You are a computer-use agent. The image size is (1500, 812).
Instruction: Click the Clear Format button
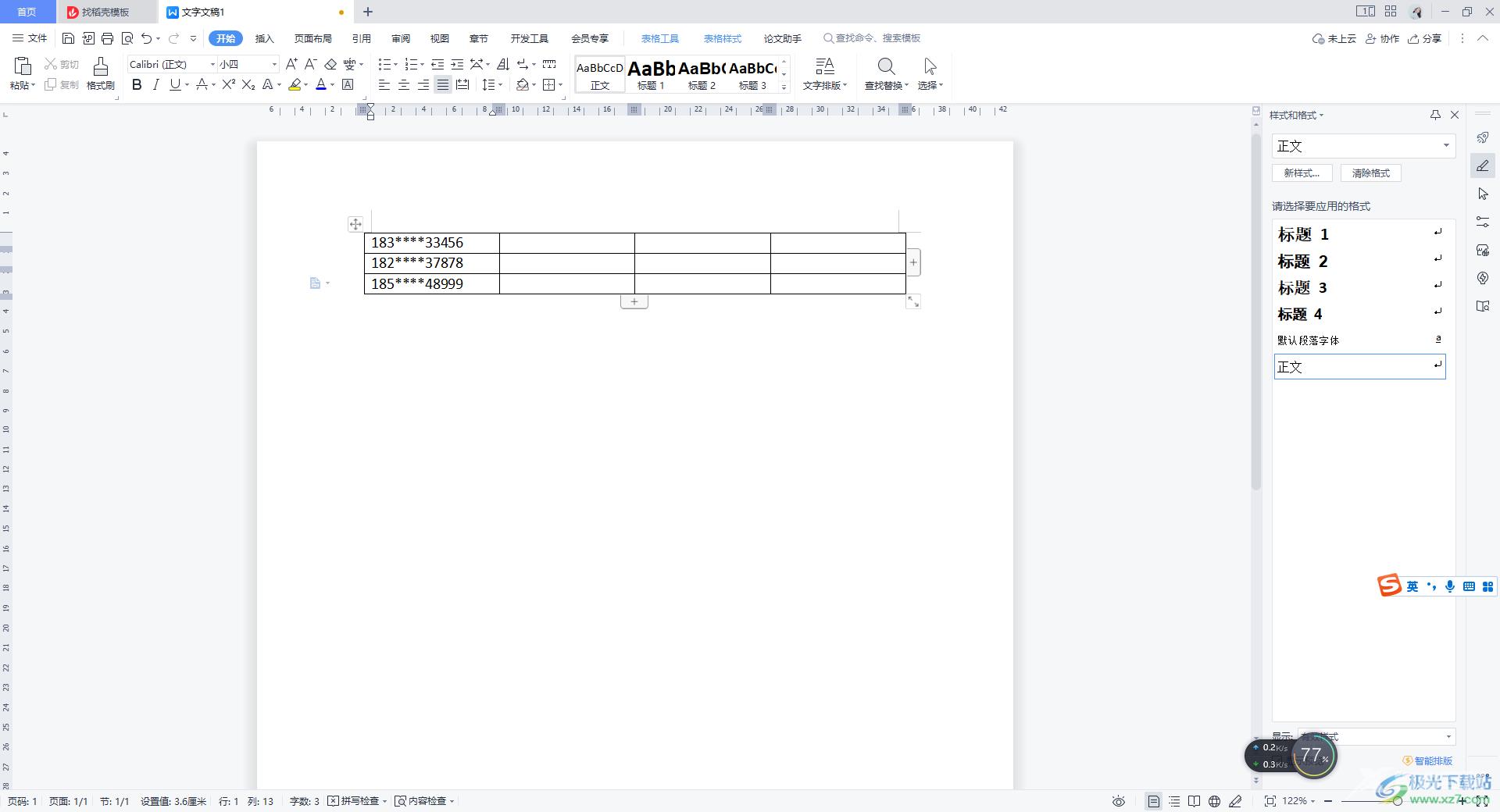(1371, 173)
